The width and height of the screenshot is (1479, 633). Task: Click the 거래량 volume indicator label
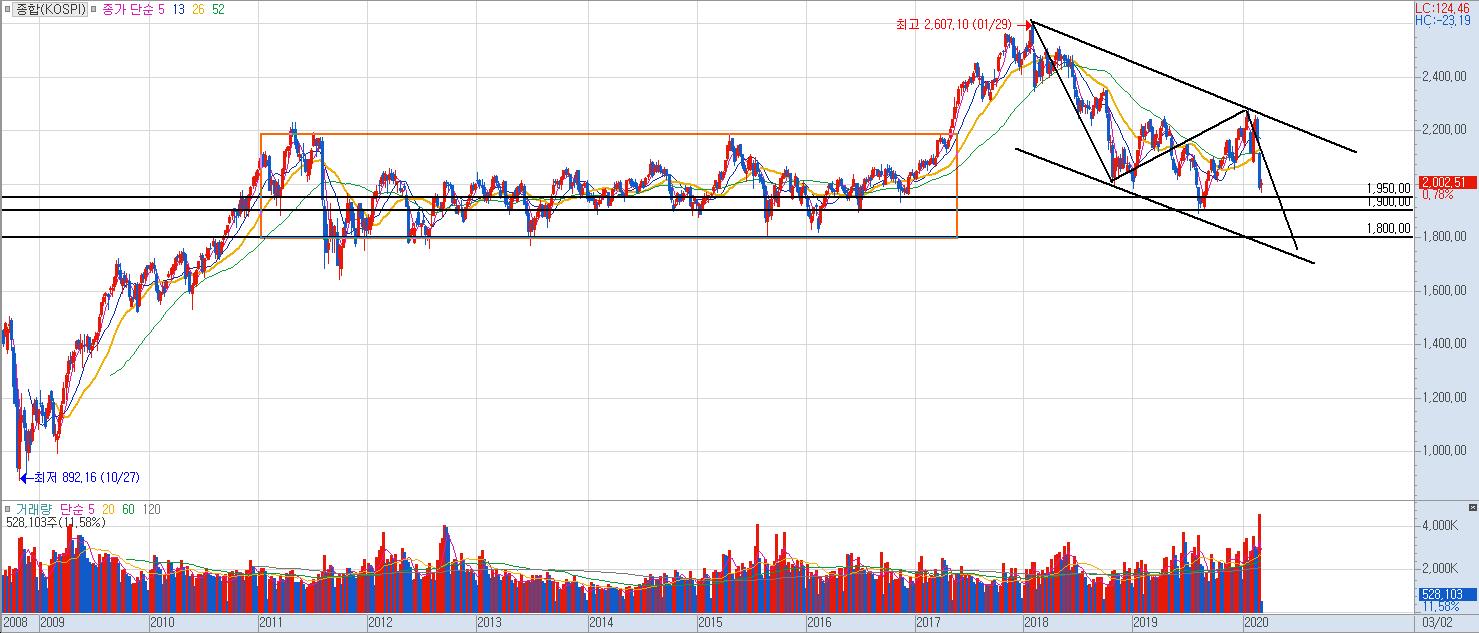[x=35, y=510]
